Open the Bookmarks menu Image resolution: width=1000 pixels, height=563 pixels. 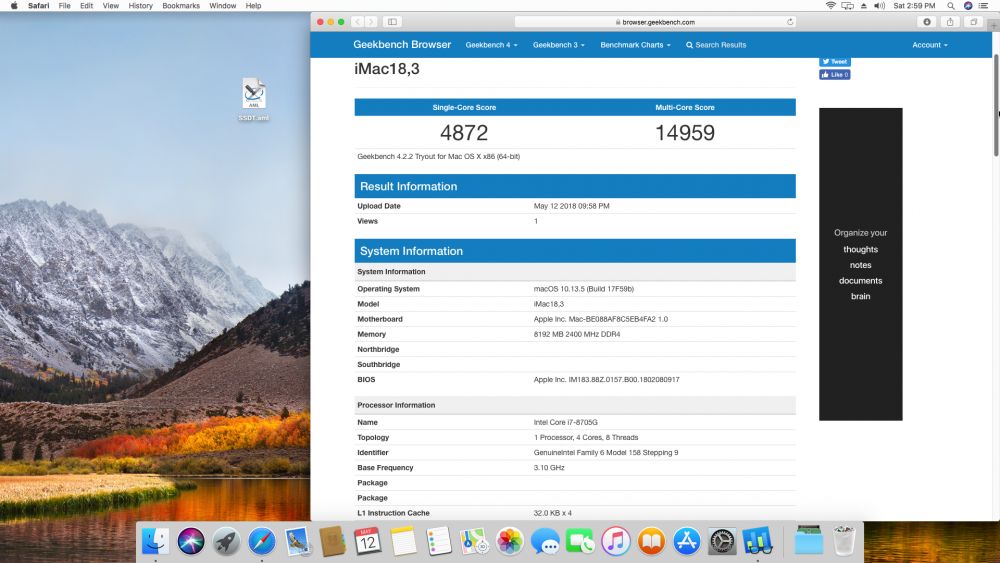tap(180, 6)
